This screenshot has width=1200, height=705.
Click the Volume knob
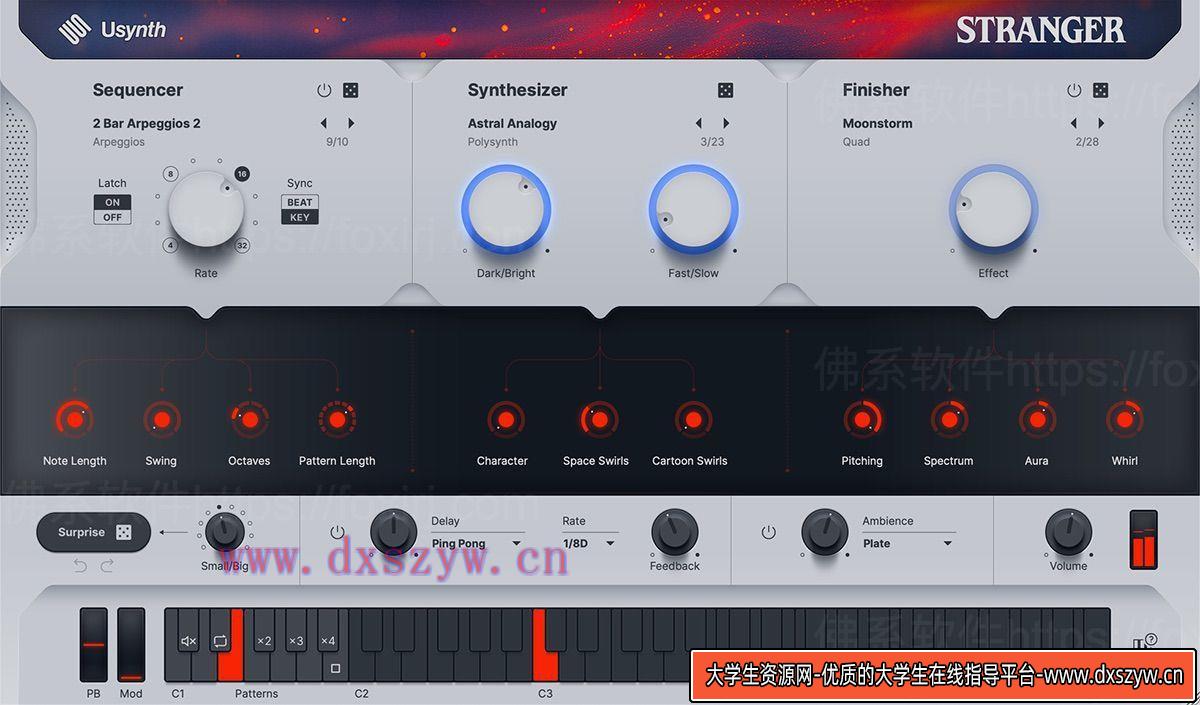1068,533
